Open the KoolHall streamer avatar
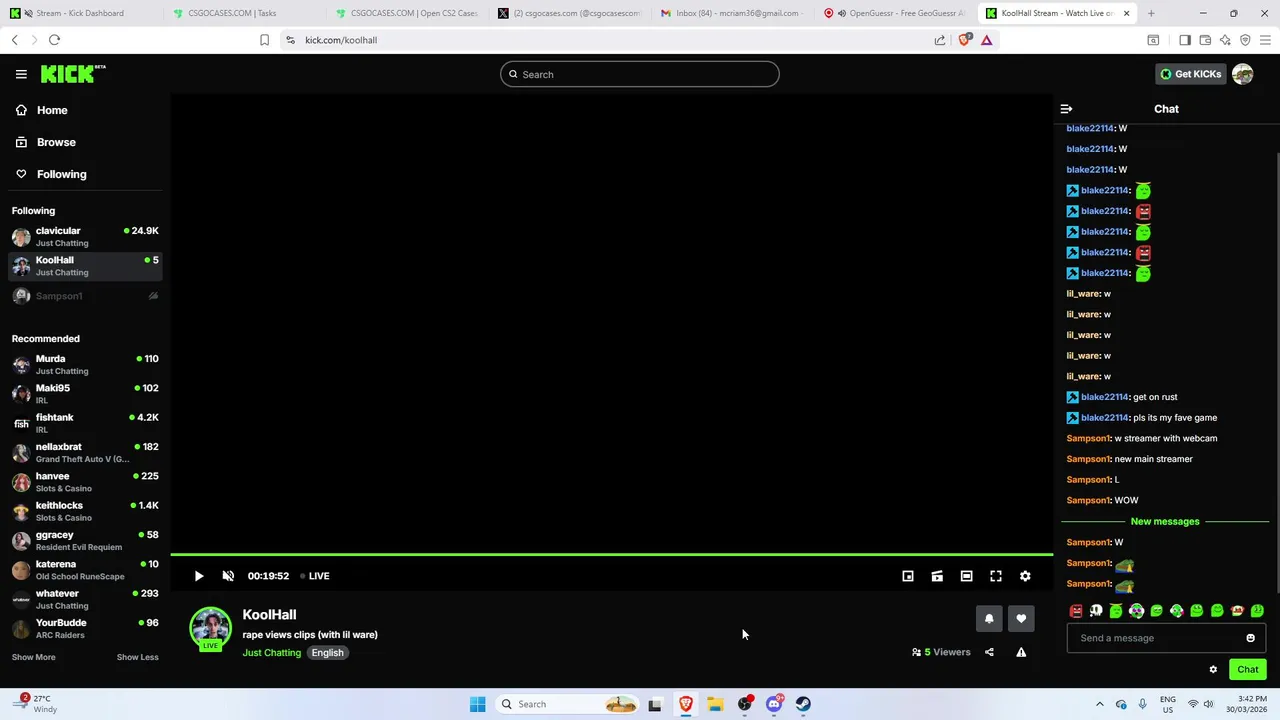The width and height of the screenshot is (1280, 720). point(210,628)
